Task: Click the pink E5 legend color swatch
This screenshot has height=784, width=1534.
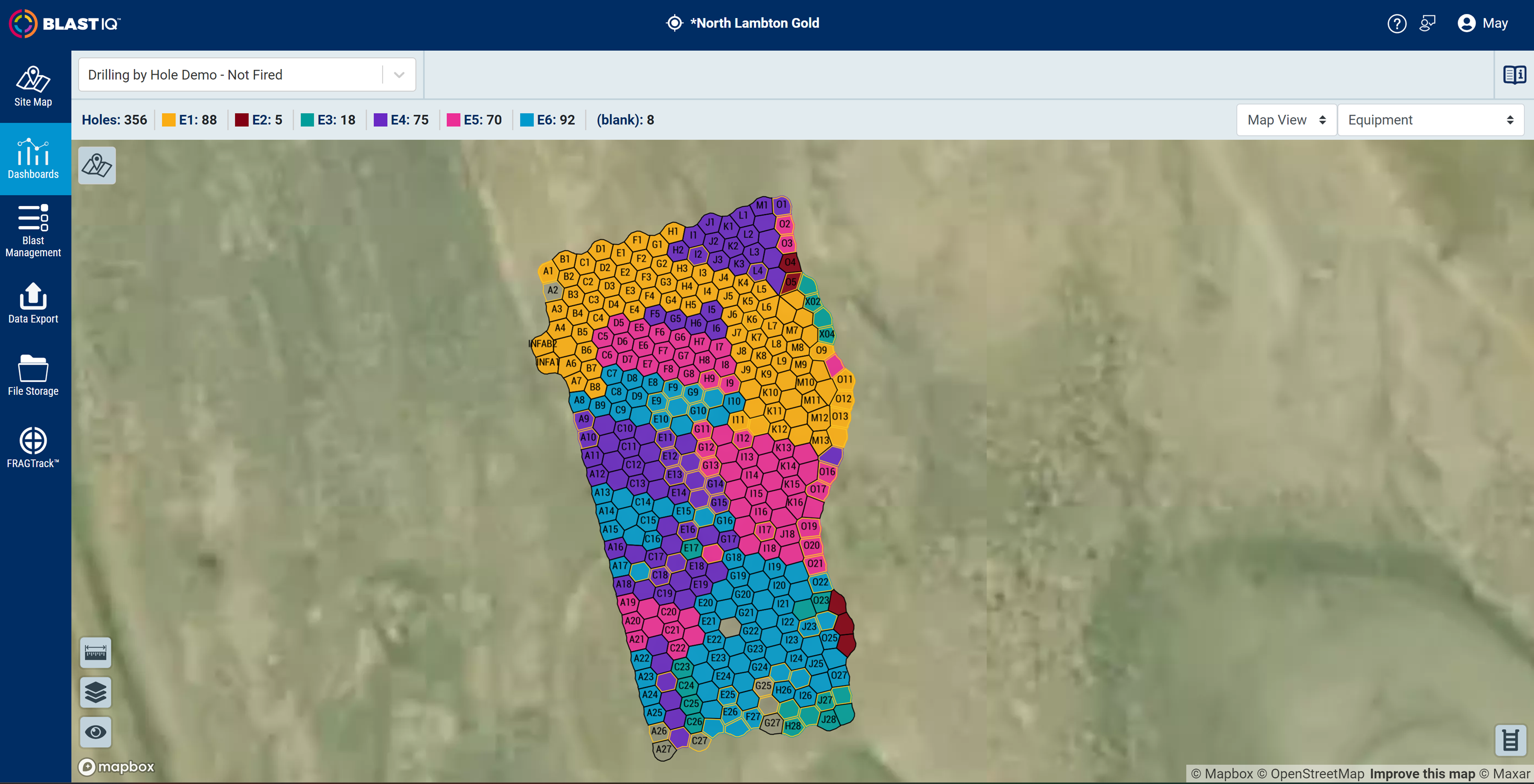Action: (453, 120)
